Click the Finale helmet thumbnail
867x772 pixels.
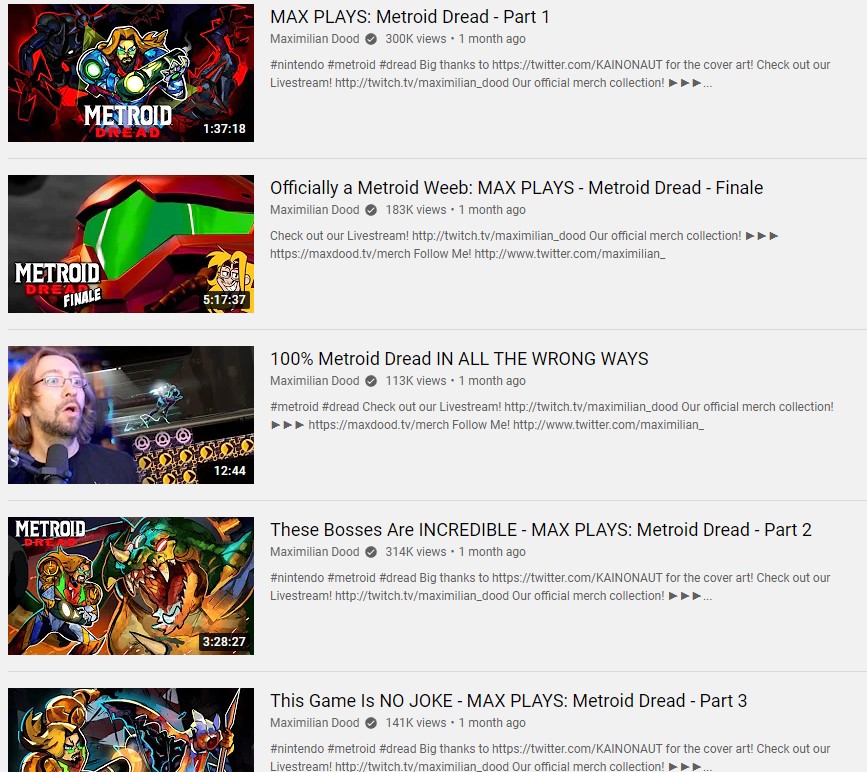pos(131,244)
